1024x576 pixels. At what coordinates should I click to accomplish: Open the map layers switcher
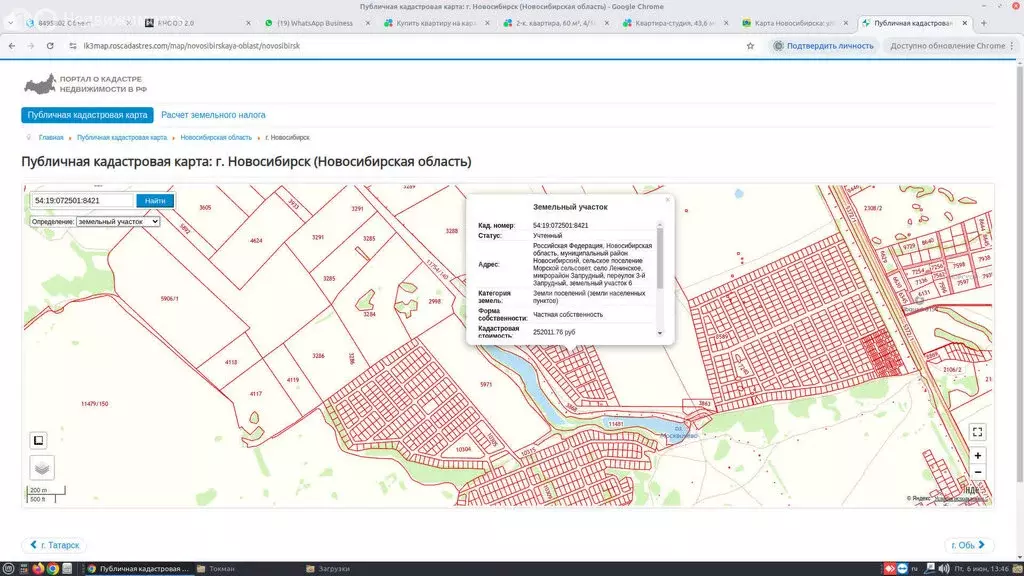[x=42, y=468]
